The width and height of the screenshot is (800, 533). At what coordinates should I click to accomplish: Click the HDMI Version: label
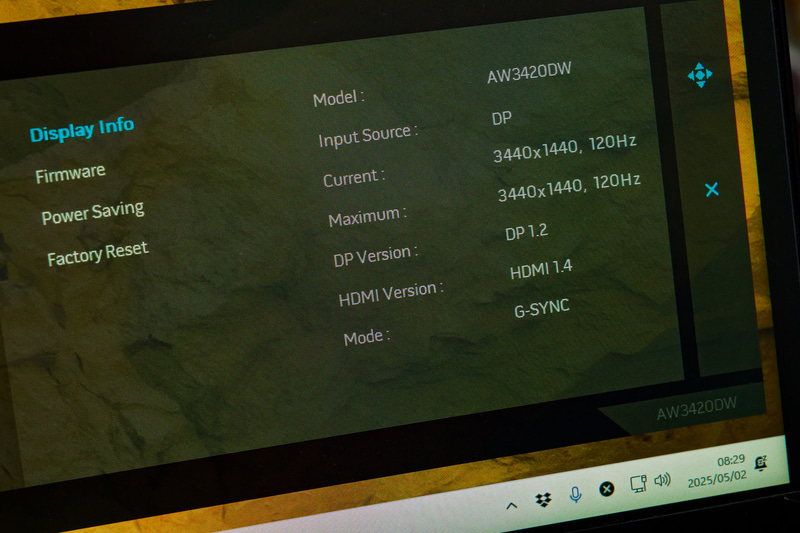pyautogui.click(x=391, y=293)
